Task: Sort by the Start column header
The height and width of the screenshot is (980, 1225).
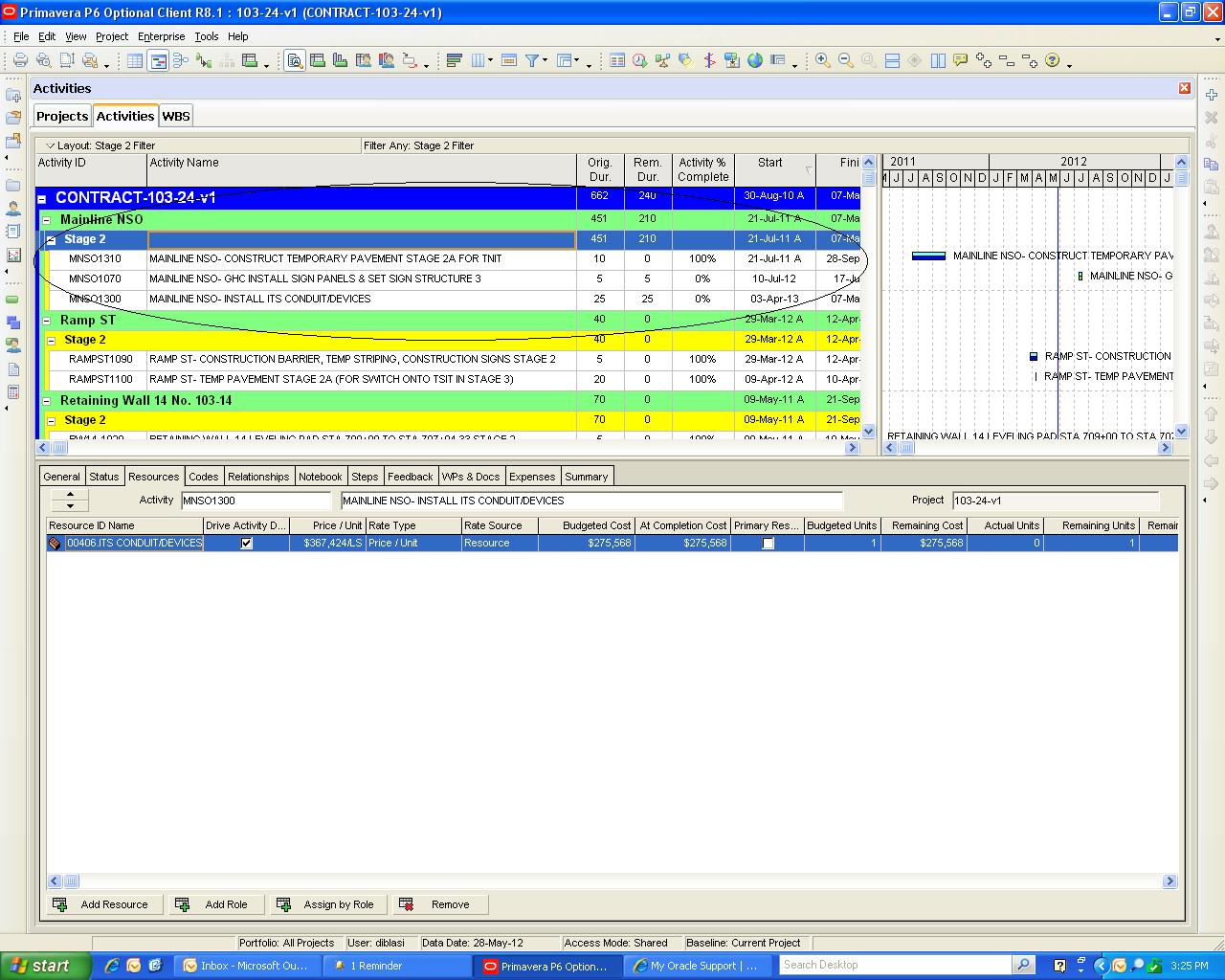Action: (774, 169)
